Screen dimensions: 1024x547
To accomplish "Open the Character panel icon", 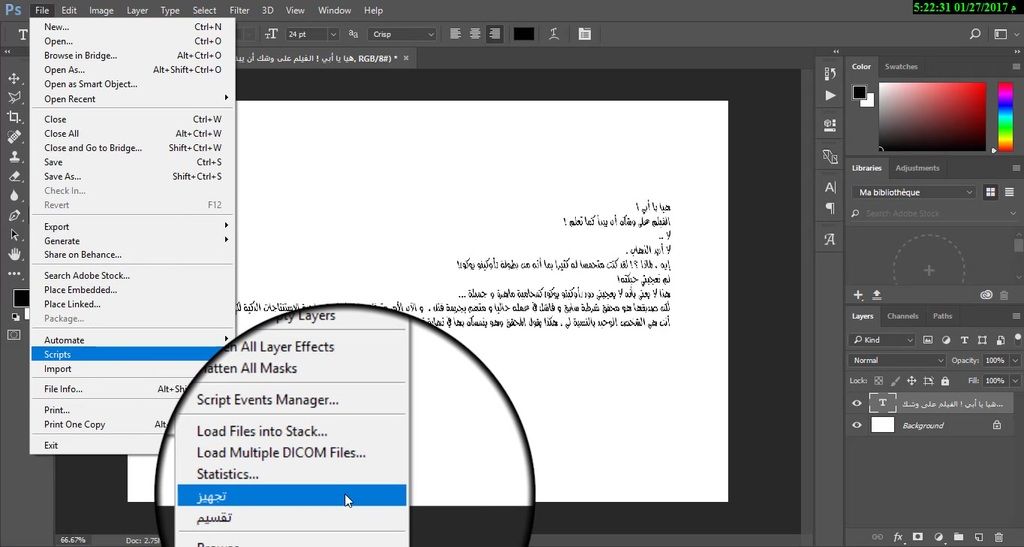I will tap(830, 187).
